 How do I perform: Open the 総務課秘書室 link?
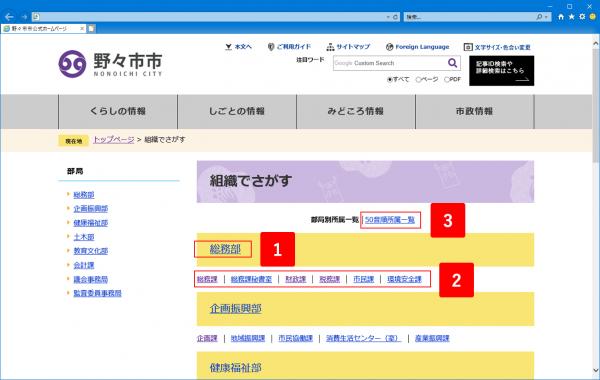coord(251,279)
